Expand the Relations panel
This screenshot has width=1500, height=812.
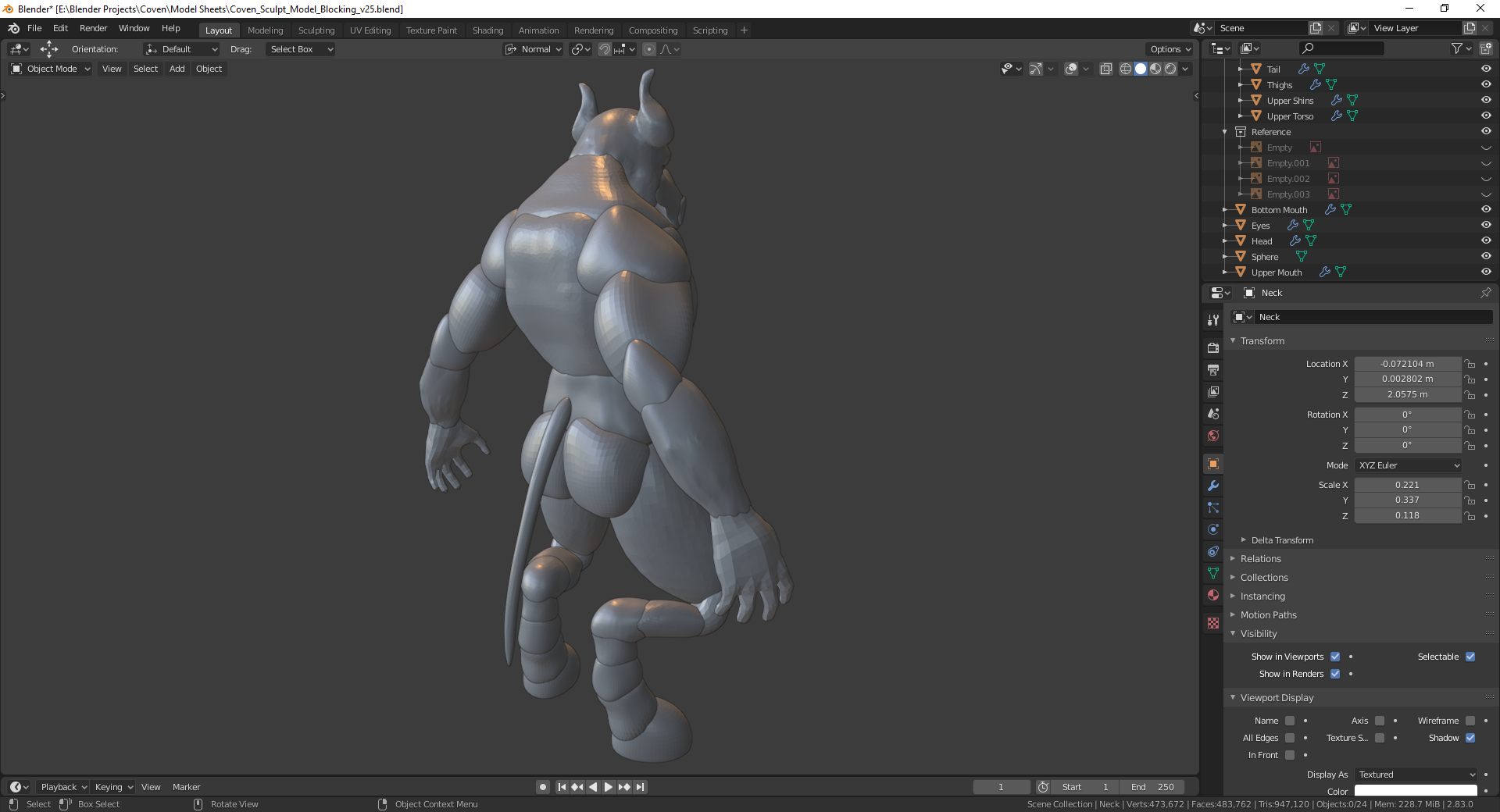pyautogui.click(x=1260, y=559)
